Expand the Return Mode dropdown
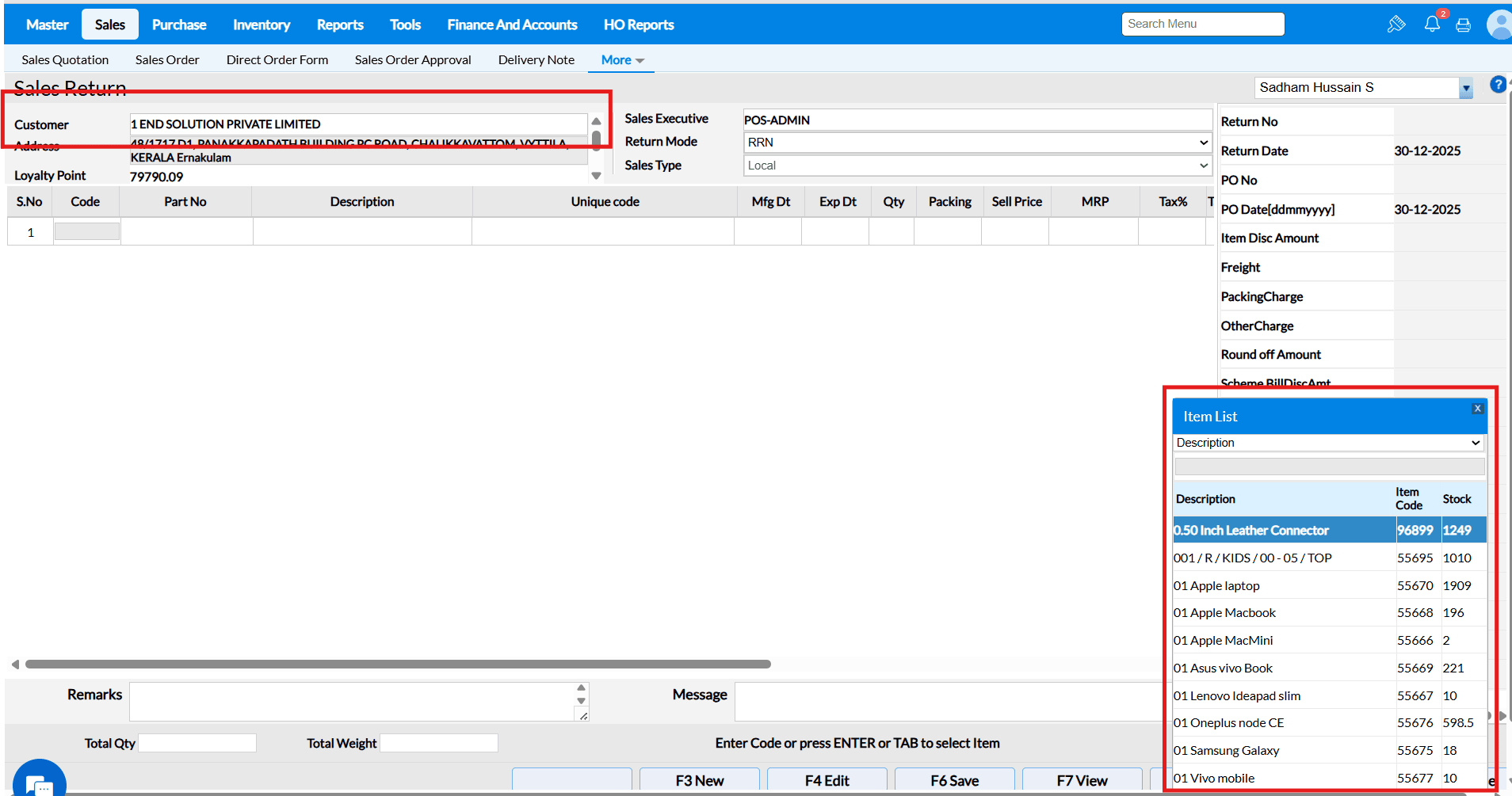 977,143
